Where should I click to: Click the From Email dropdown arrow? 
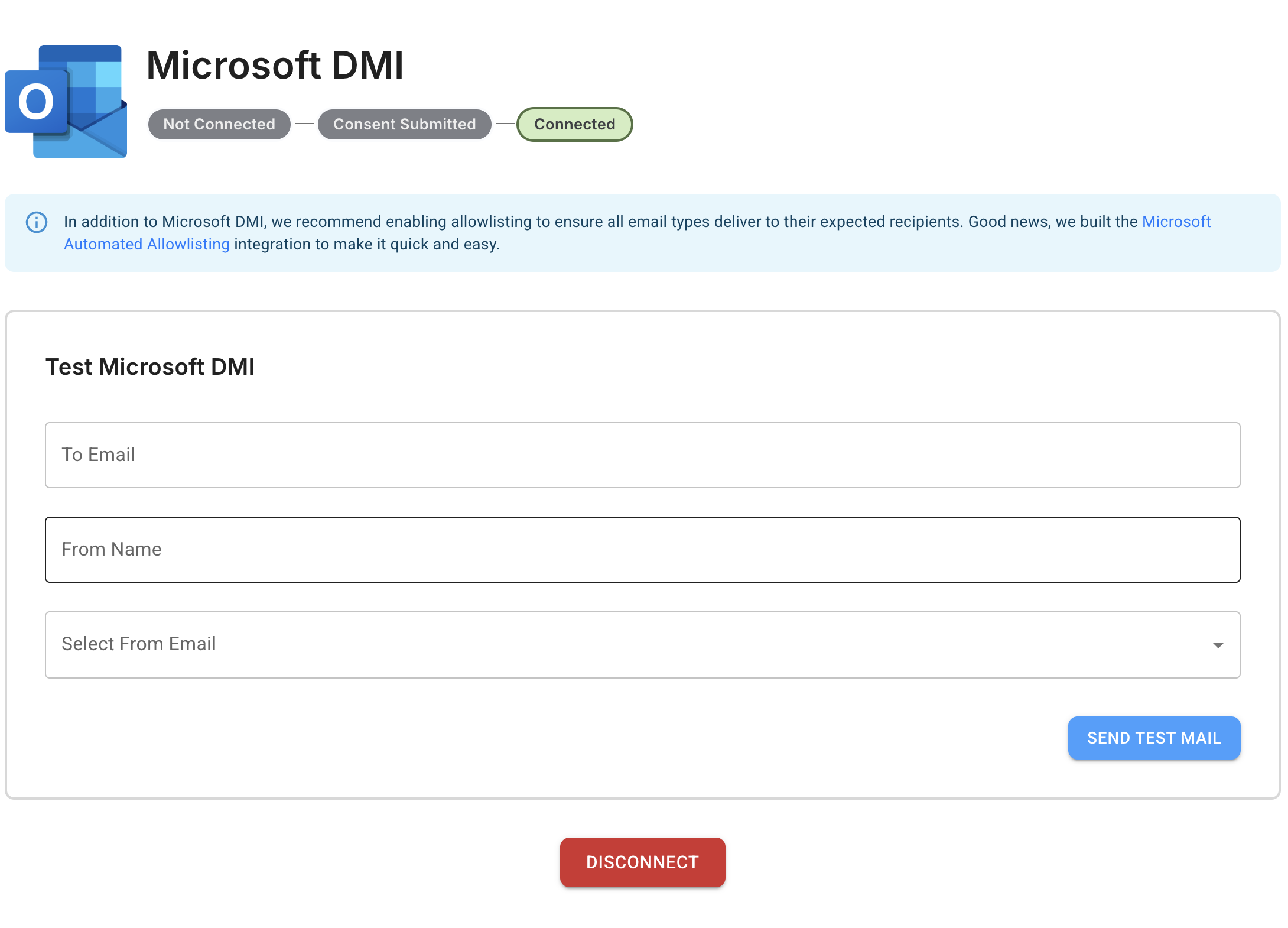point(1218,645)
